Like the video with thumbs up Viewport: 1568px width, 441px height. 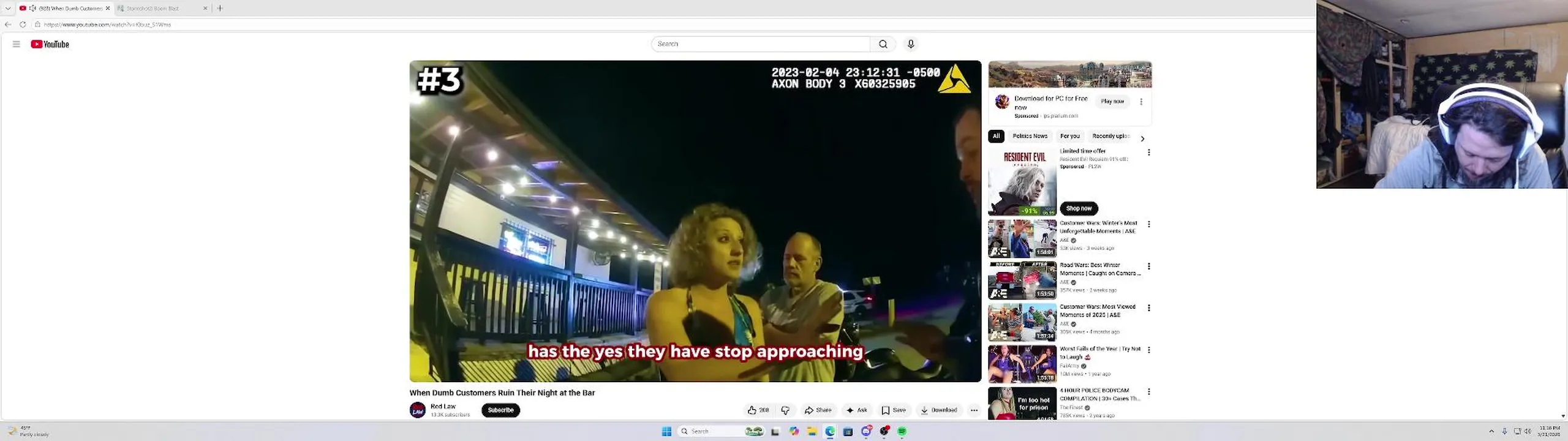tap(758, 410)
